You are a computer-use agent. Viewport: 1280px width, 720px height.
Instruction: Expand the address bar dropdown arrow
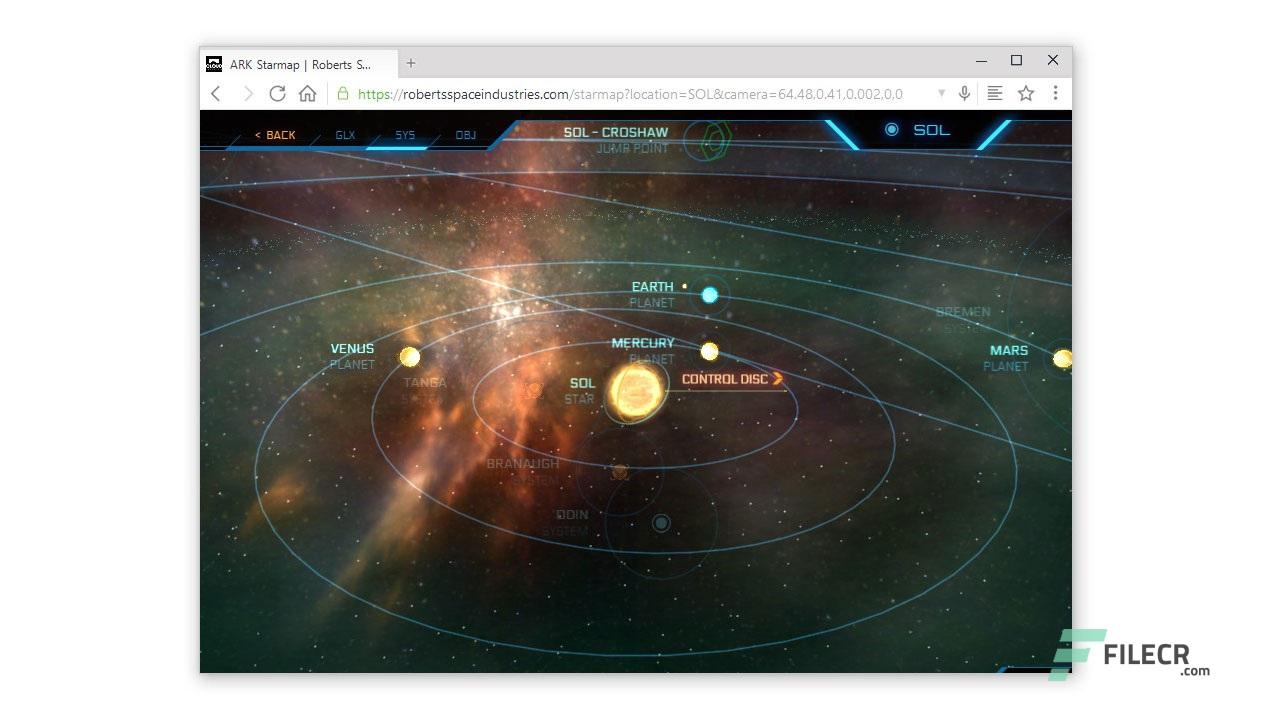point(941,93)
